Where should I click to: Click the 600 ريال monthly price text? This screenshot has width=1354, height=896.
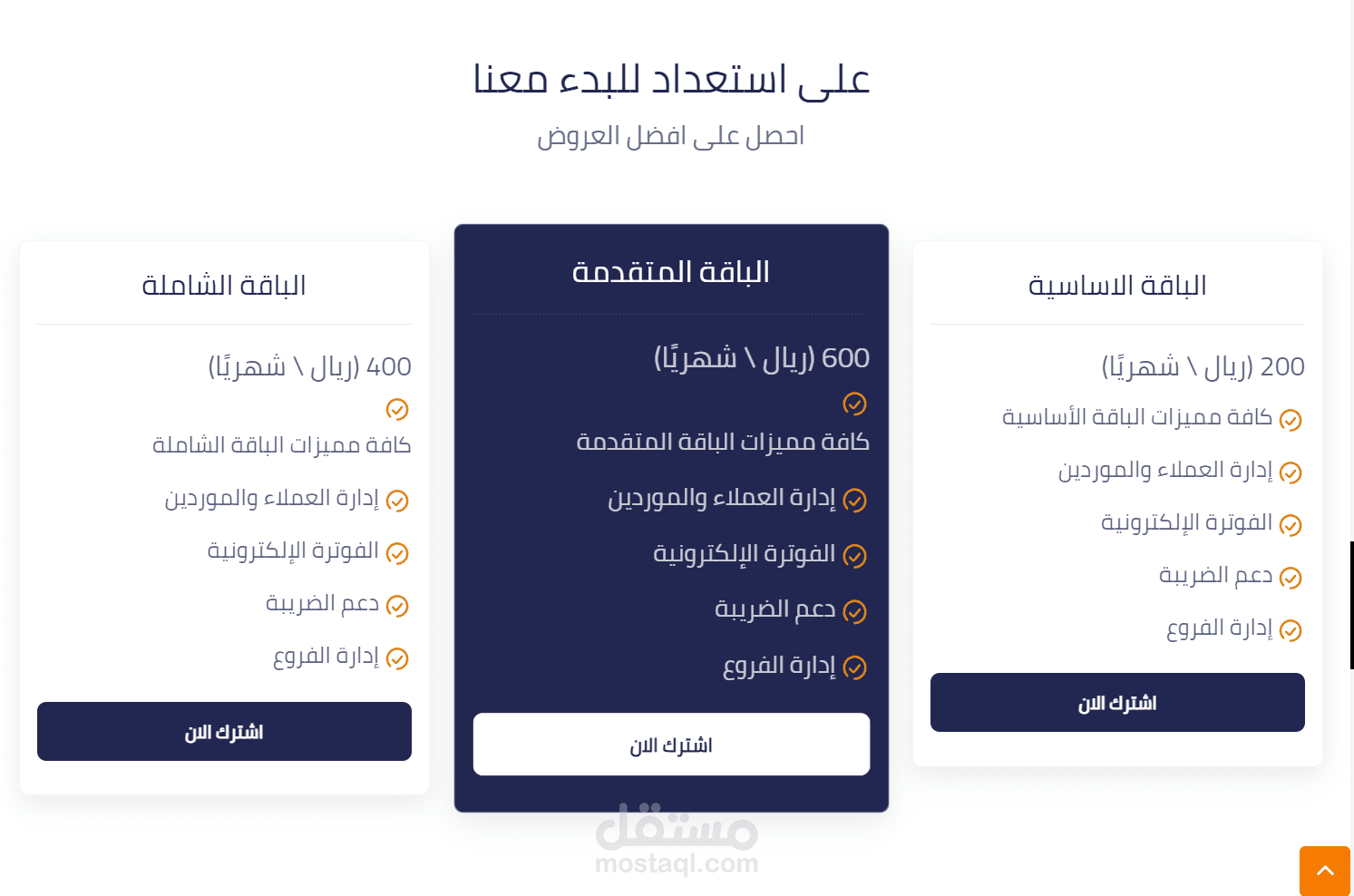tap(762, 358)
